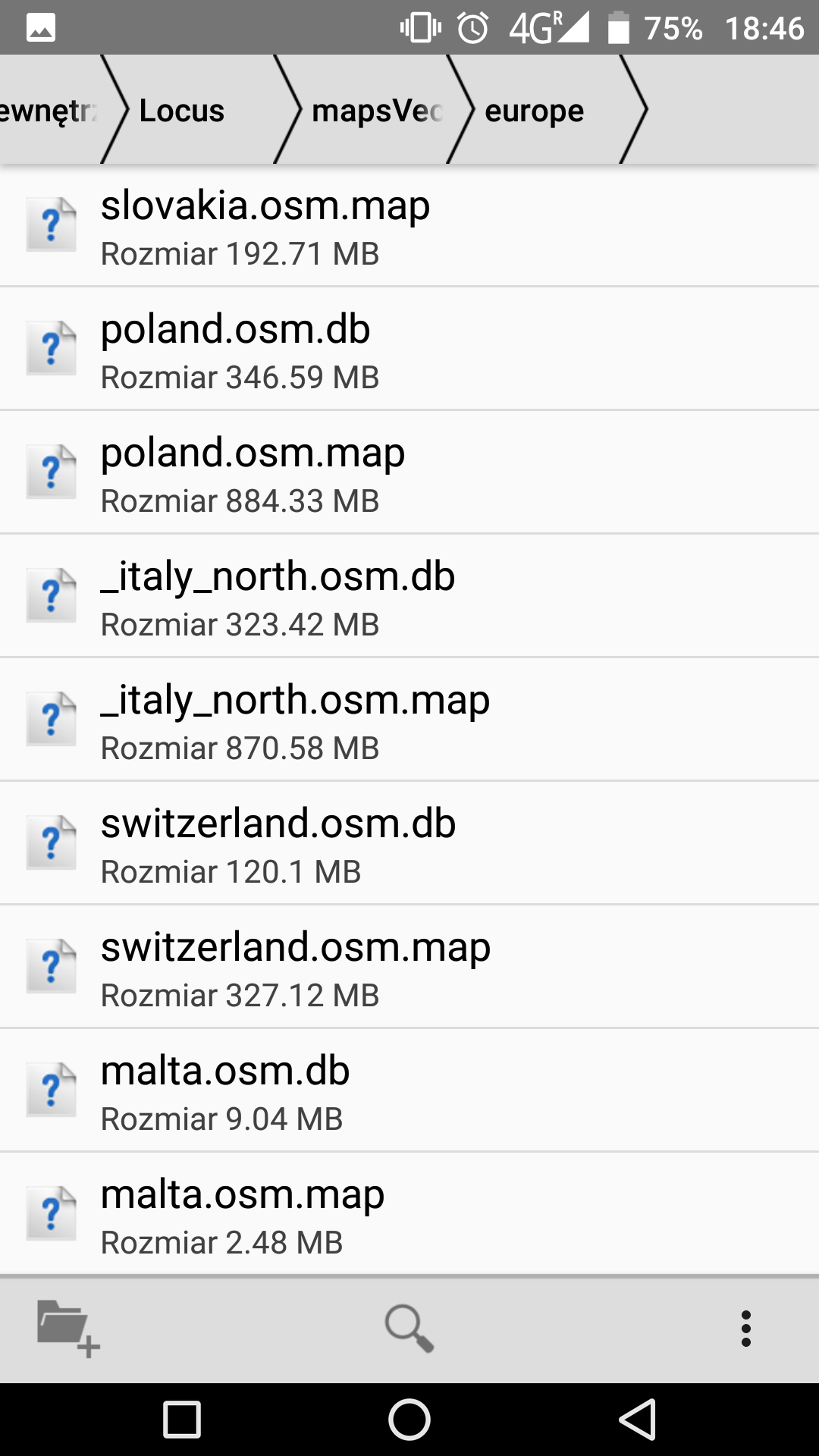Open the image notification in status bar

tap(41, 28)
